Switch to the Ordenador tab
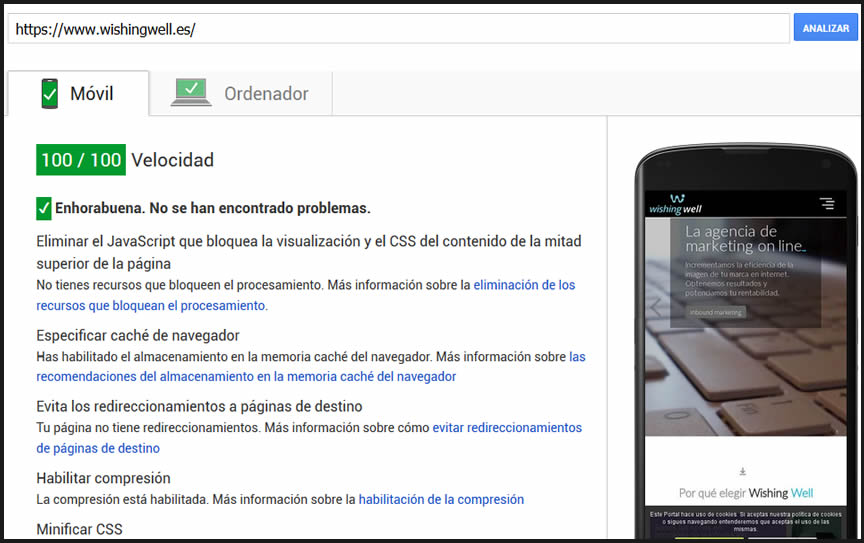864x543 pixels. click(241, 94)
